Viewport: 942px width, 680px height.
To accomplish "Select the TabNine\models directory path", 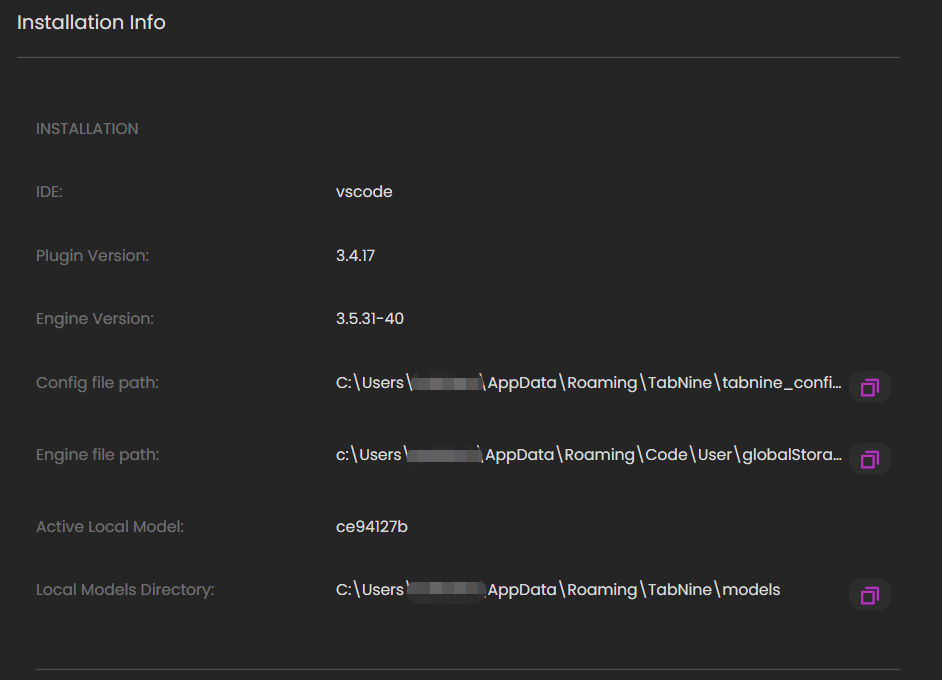I will point(558,590).
